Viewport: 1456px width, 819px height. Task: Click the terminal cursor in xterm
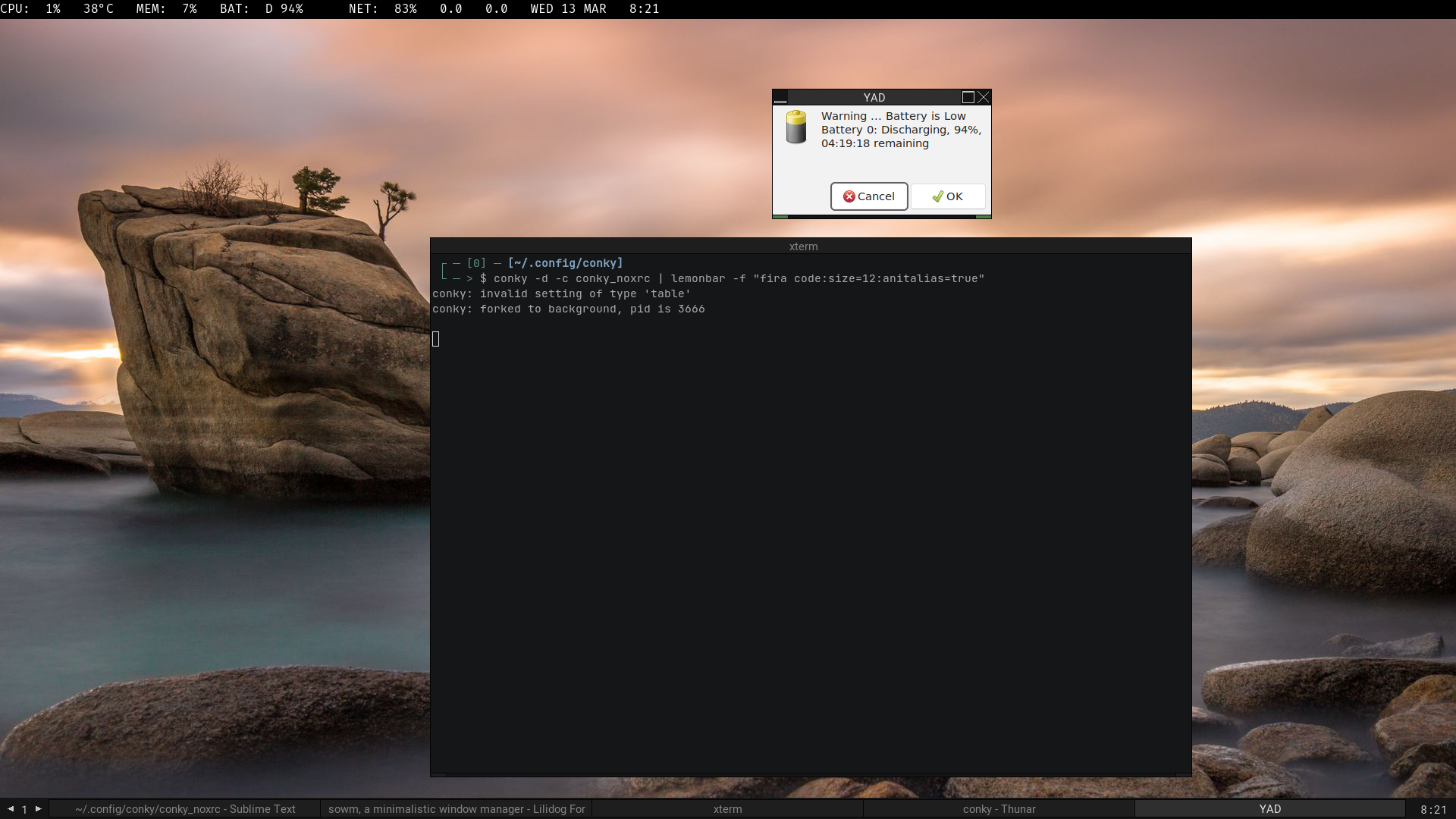point(436,339)
